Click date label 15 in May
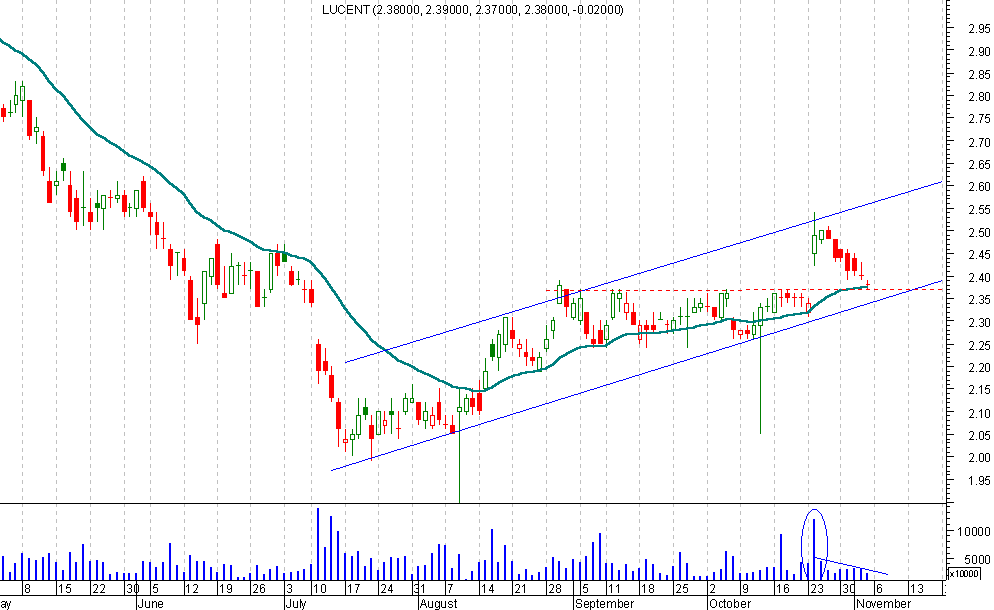This screenshot has width=994, height=610. click(x=65, y=588)
